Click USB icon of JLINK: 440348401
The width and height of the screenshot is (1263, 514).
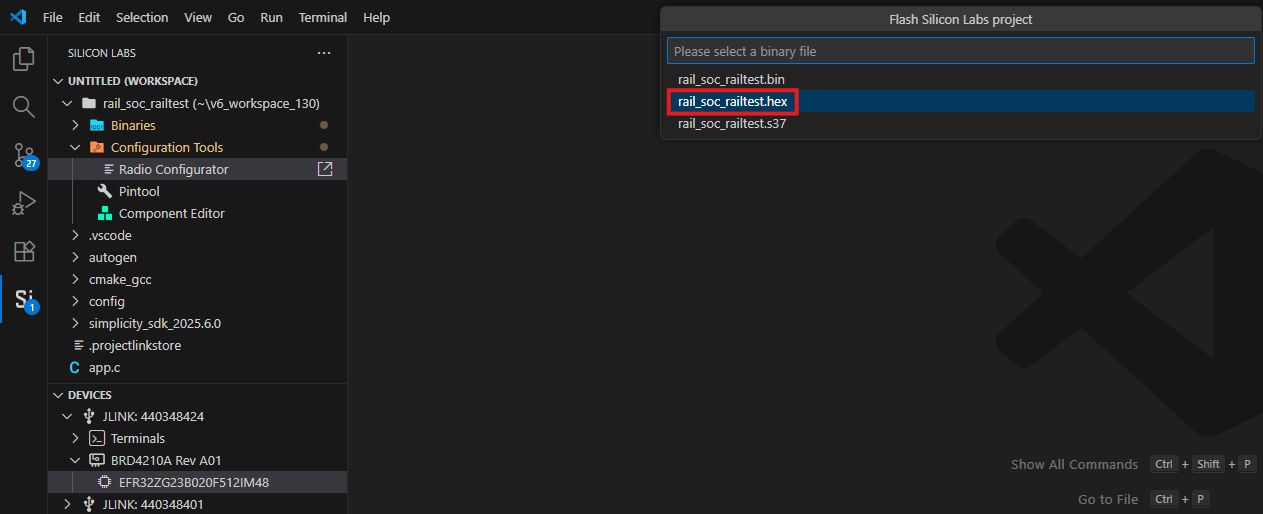point(89,504)
